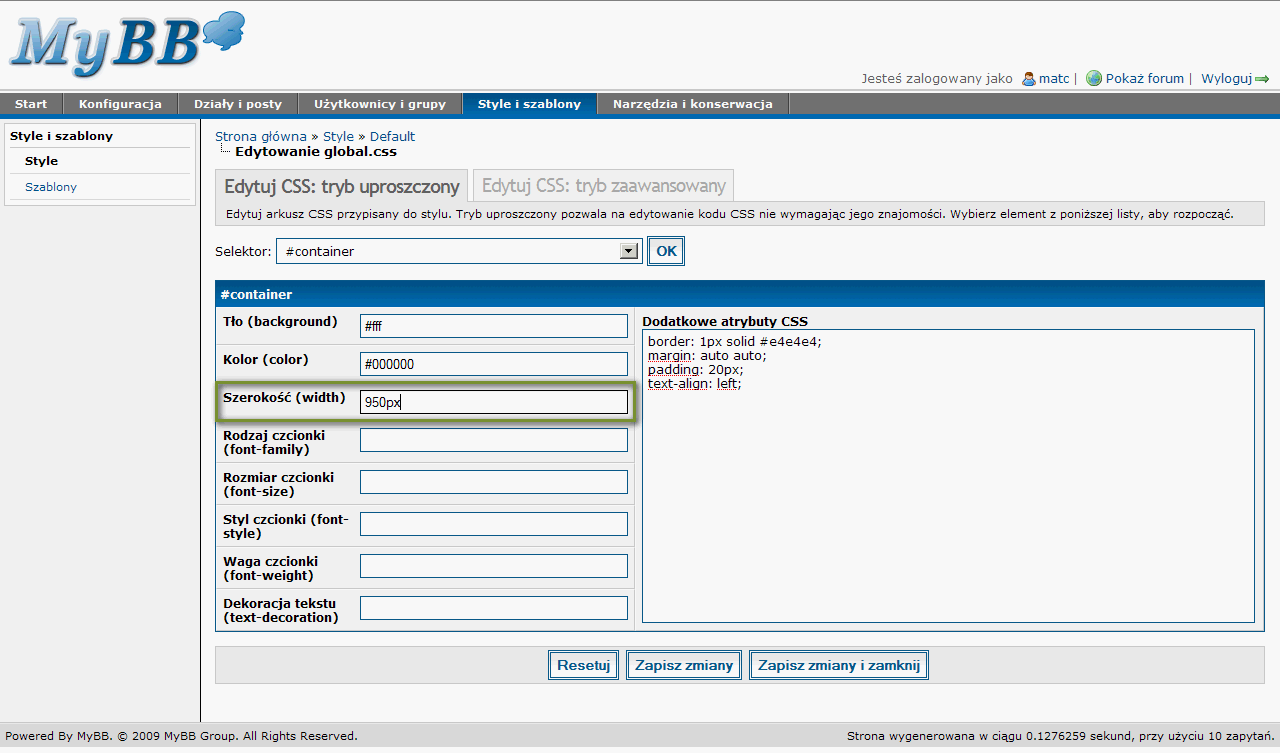Screen dimensions: 1280x753
Task: Click the MyBB logo image
Action: click(x=127, y=43)
